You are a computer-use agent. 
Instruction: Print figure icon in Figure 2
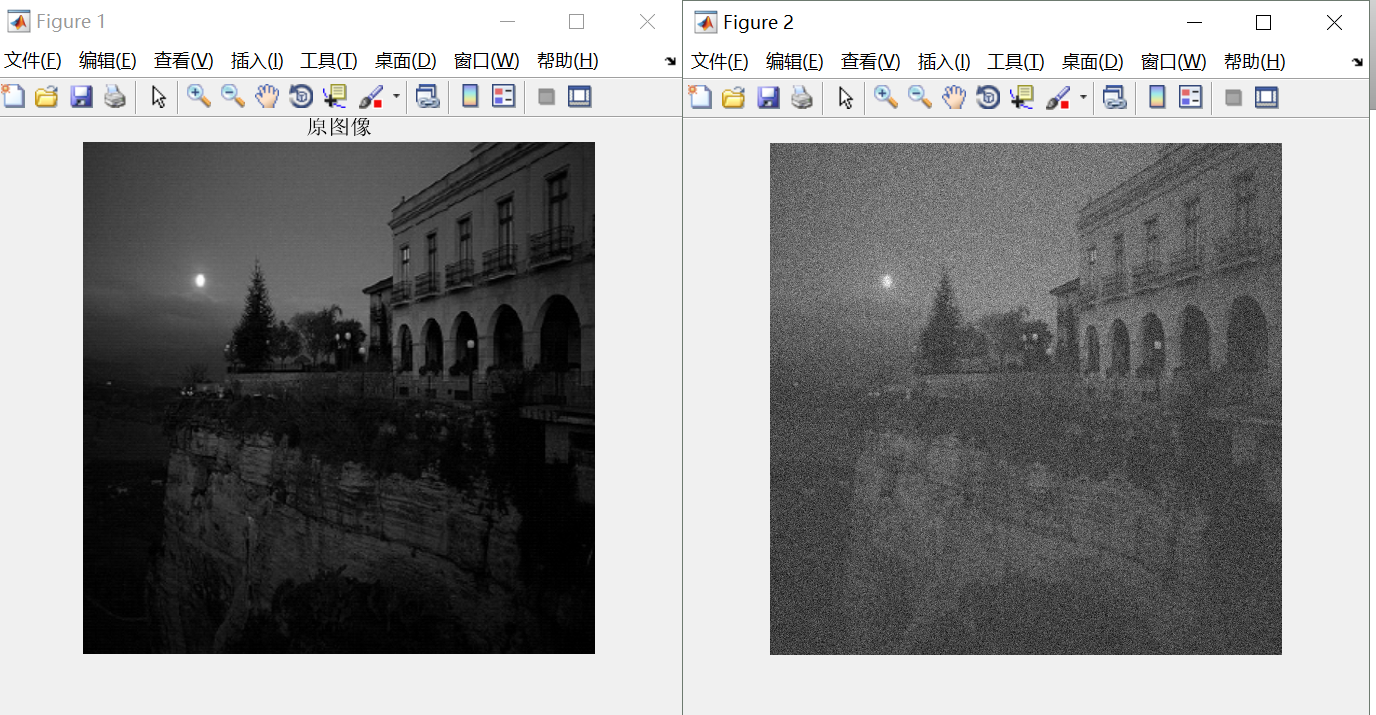pos(802,98)
